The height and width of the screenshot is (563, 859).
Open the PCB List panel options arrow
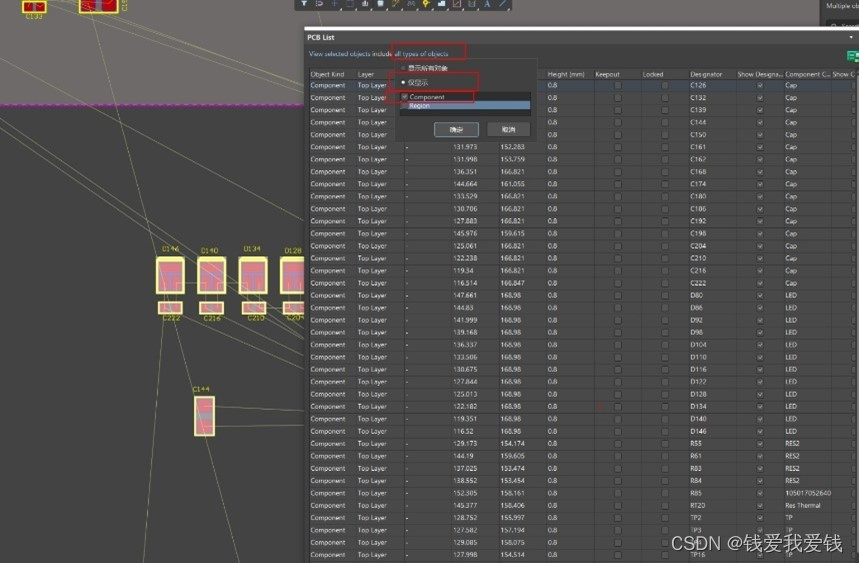click(x=851, y=37)
